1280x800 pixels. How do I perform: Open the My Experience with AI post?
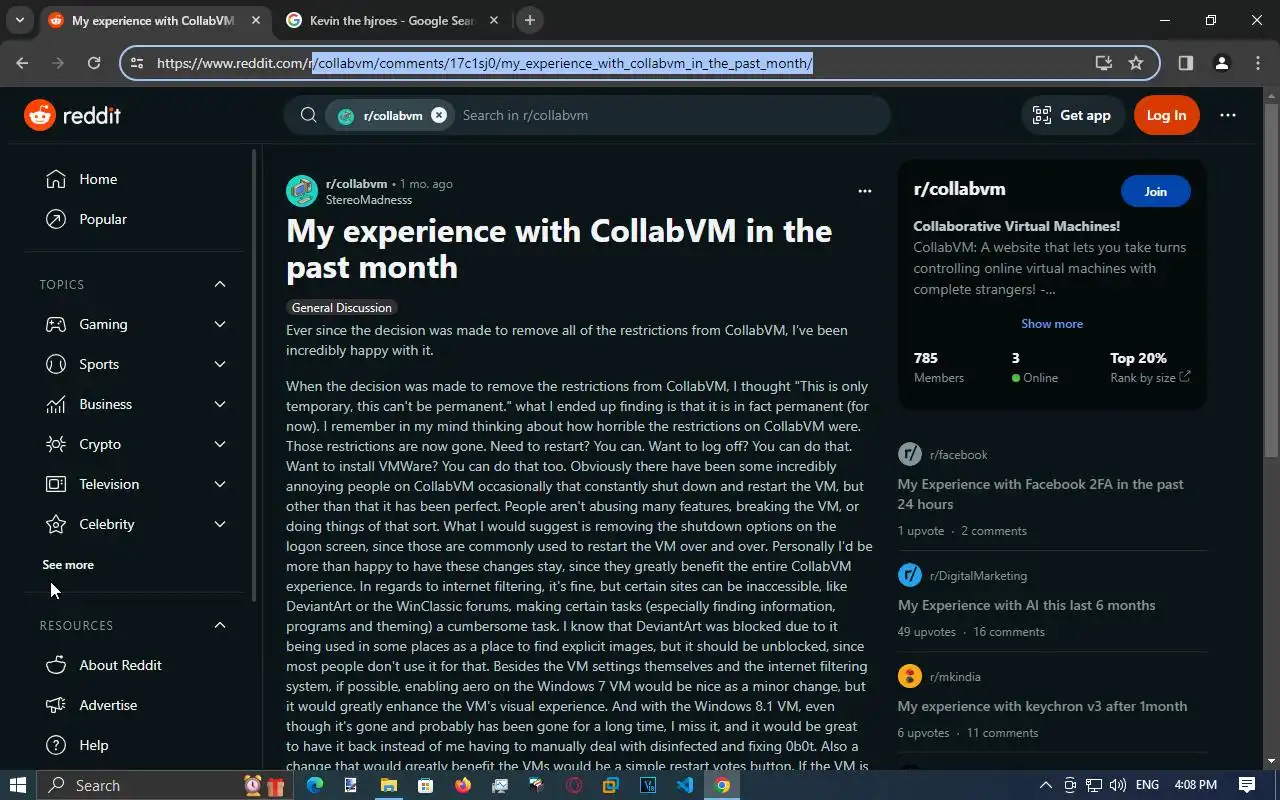click(1026, 605)
